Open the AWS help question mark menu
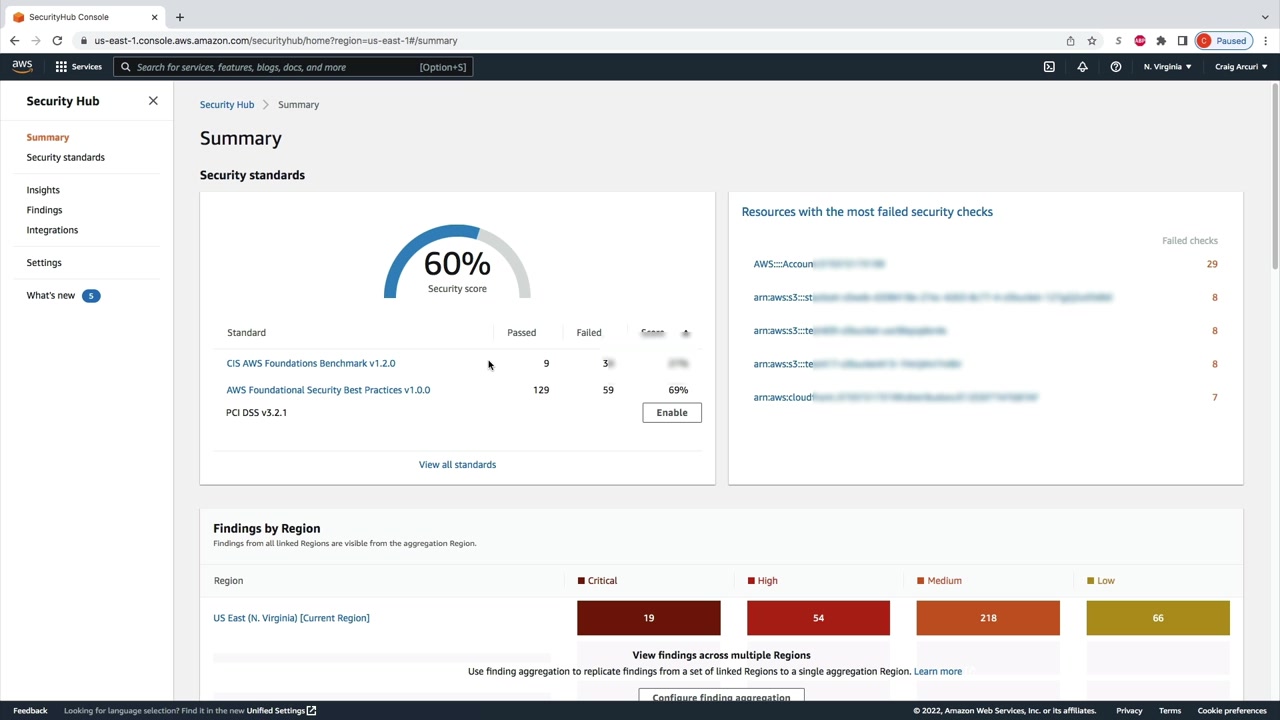The height and width of the screenshot is (720, 1280). pyautogui.click(x=1116, y=67)
